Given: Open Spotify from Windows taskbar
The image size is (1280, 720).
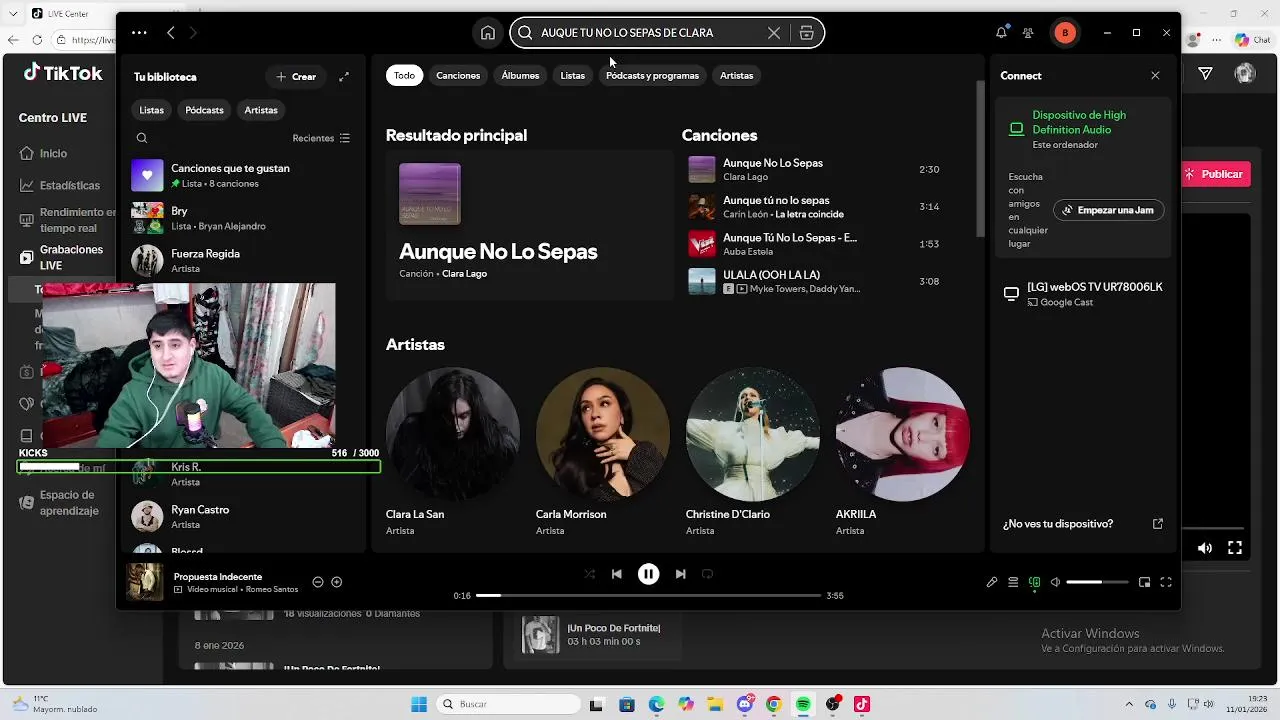Looking at the screenshot, I should tap(803, 704).
